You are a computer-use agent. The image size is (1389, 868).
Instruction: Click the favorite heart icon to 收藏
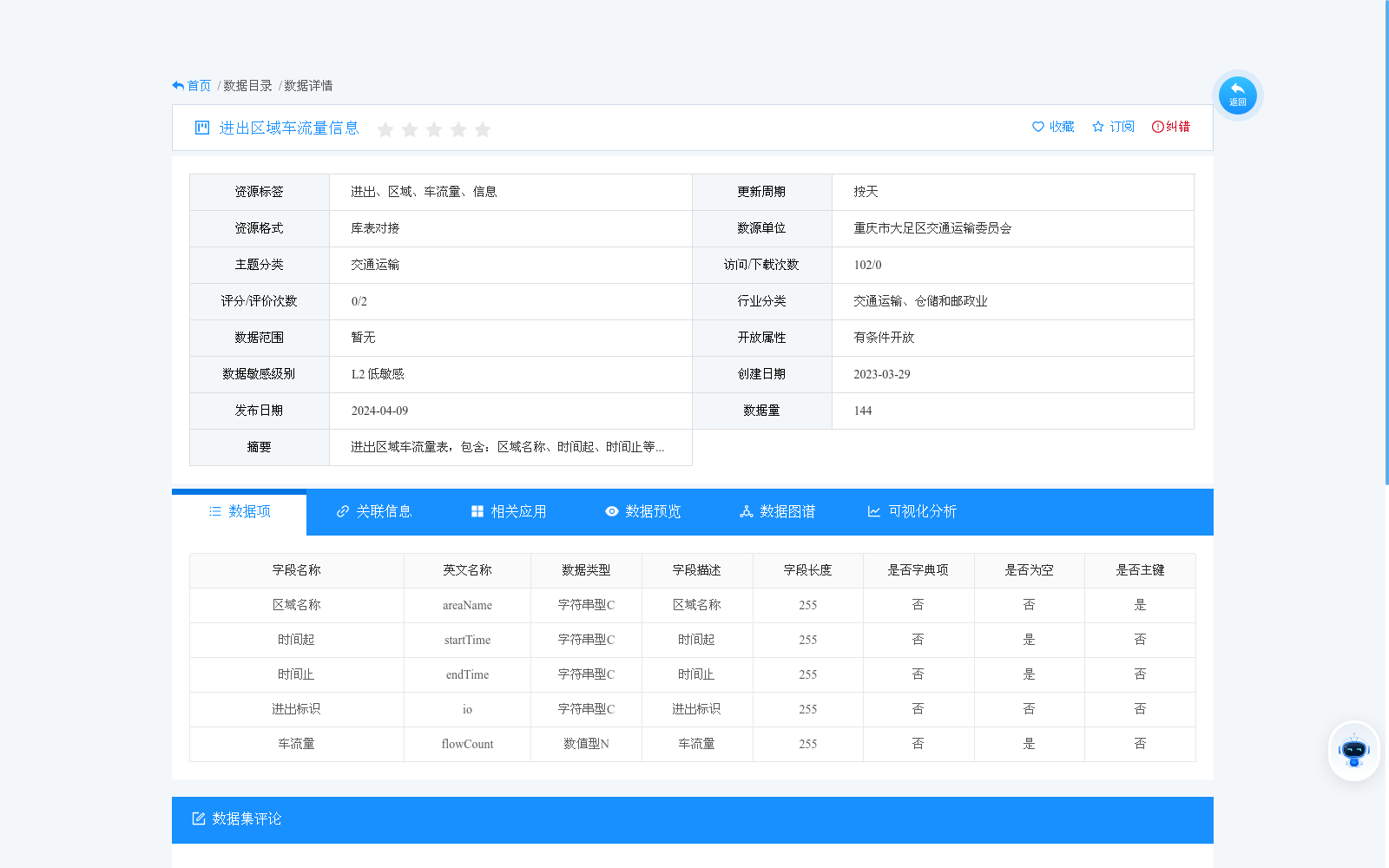tap(1039, 127)
